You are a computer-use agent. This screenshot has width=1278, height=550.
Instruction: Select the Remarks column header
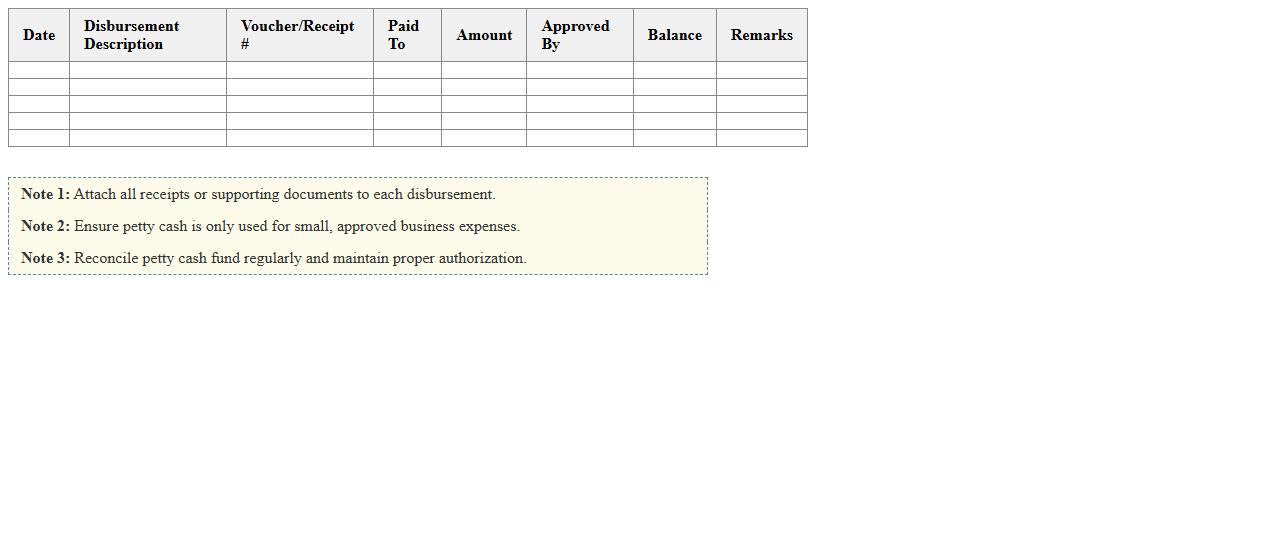coord(762,35)
